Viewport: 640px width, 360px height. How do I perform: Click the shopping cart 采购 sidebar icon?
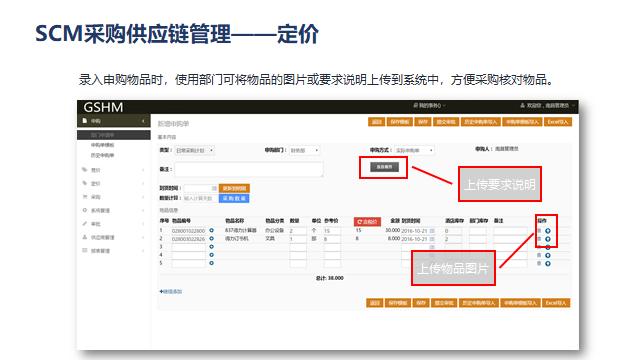click(84, 197)
